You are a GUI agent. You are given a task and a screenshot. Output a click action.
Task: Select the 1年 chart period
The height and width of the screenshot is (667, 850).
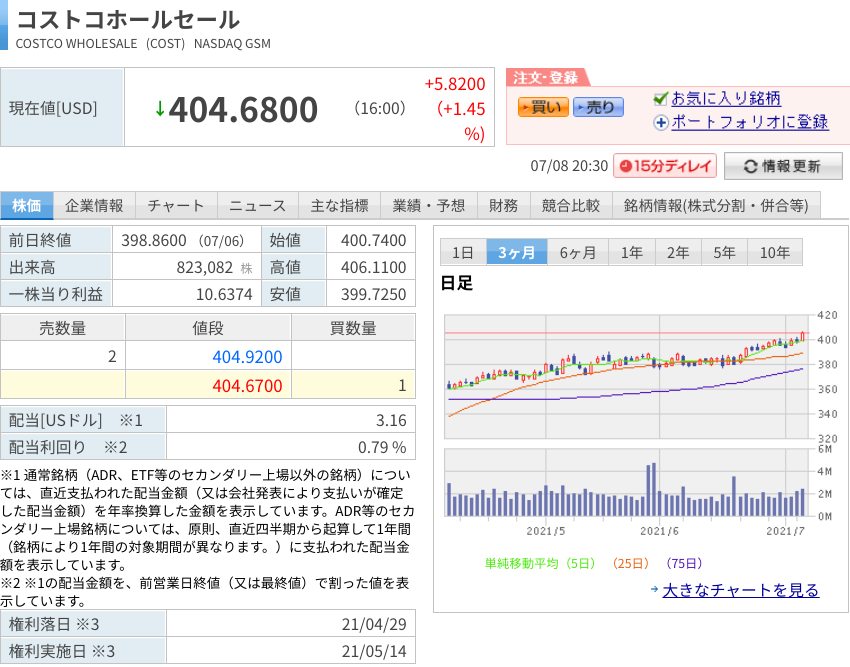[x=632, y=252]
